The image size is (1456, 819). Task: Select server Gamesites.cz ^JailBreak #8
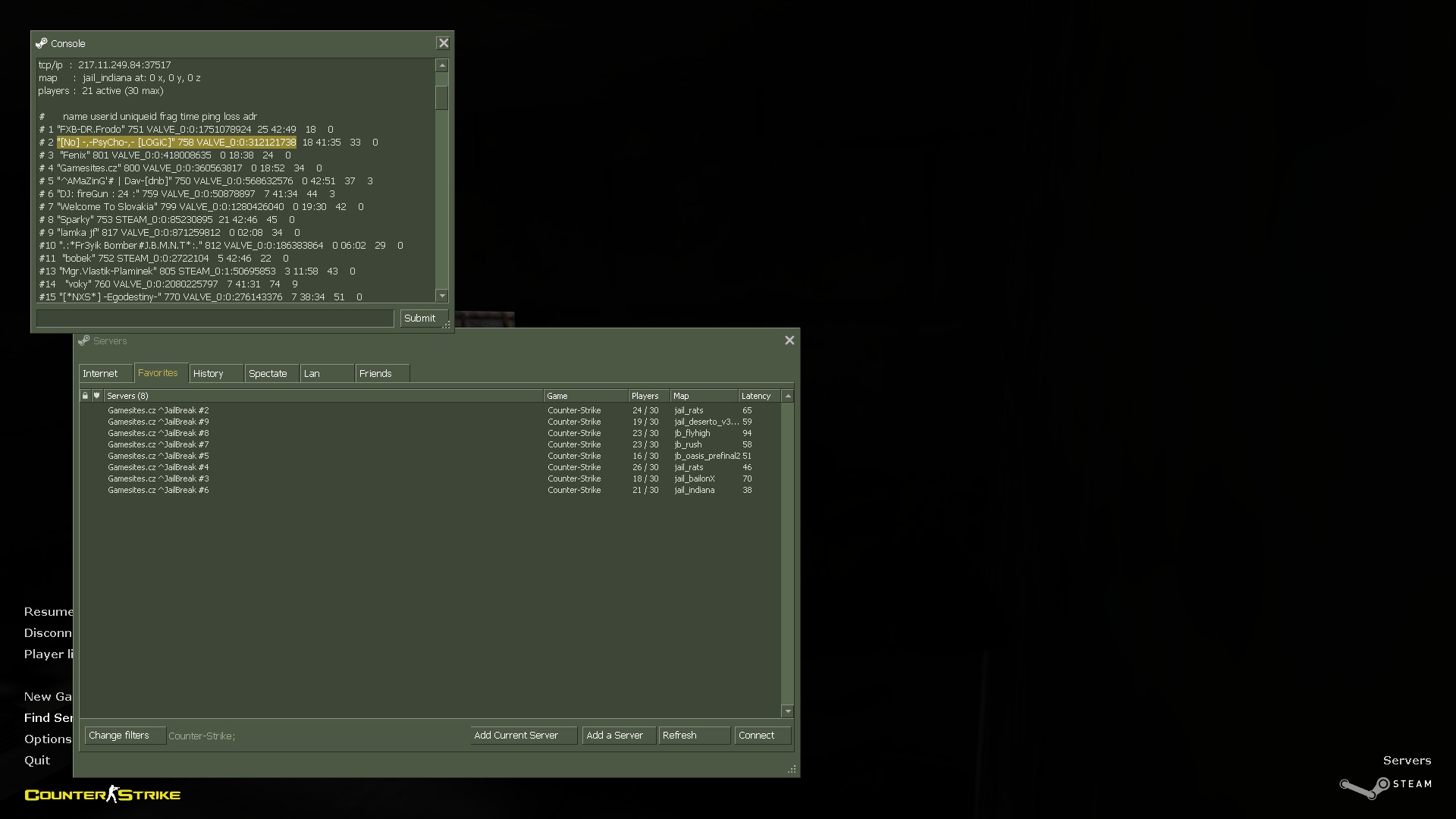(430, 433)
